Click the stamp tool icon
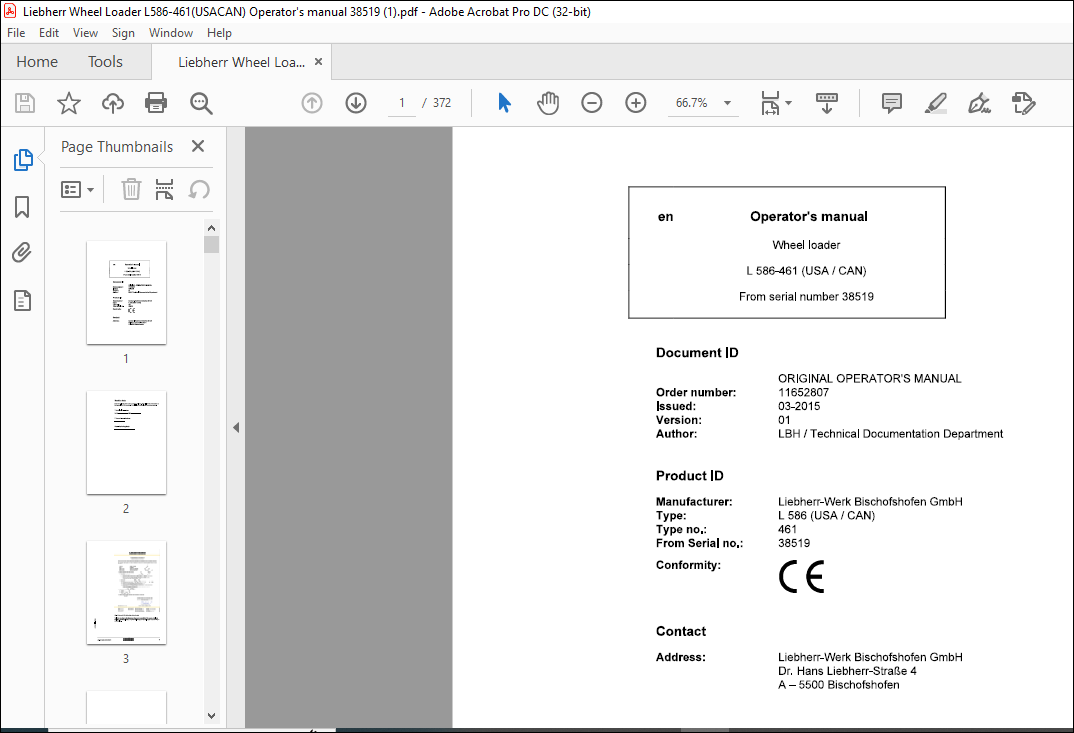 click(x=1023, y=103)
